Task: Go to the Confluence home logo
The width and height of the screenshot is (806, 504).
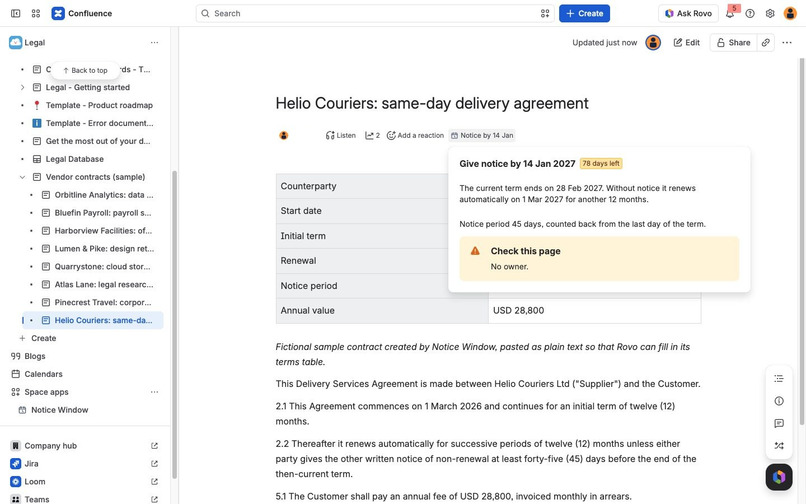Action: [x=82, y=13]
